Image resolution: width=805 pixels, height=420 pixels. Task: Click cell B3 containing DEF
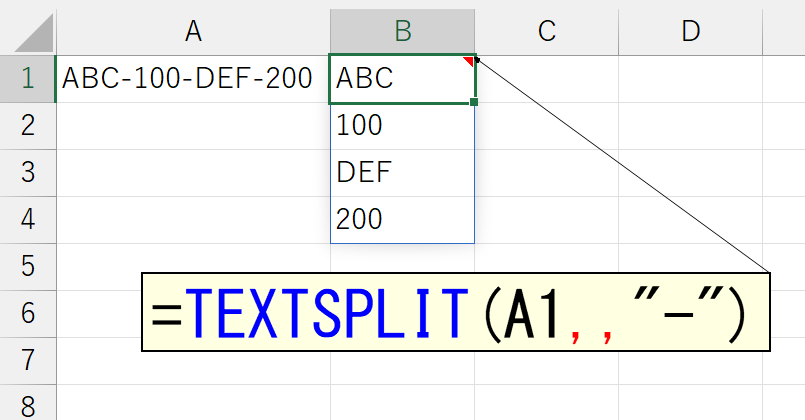click(x=402, y=173)
